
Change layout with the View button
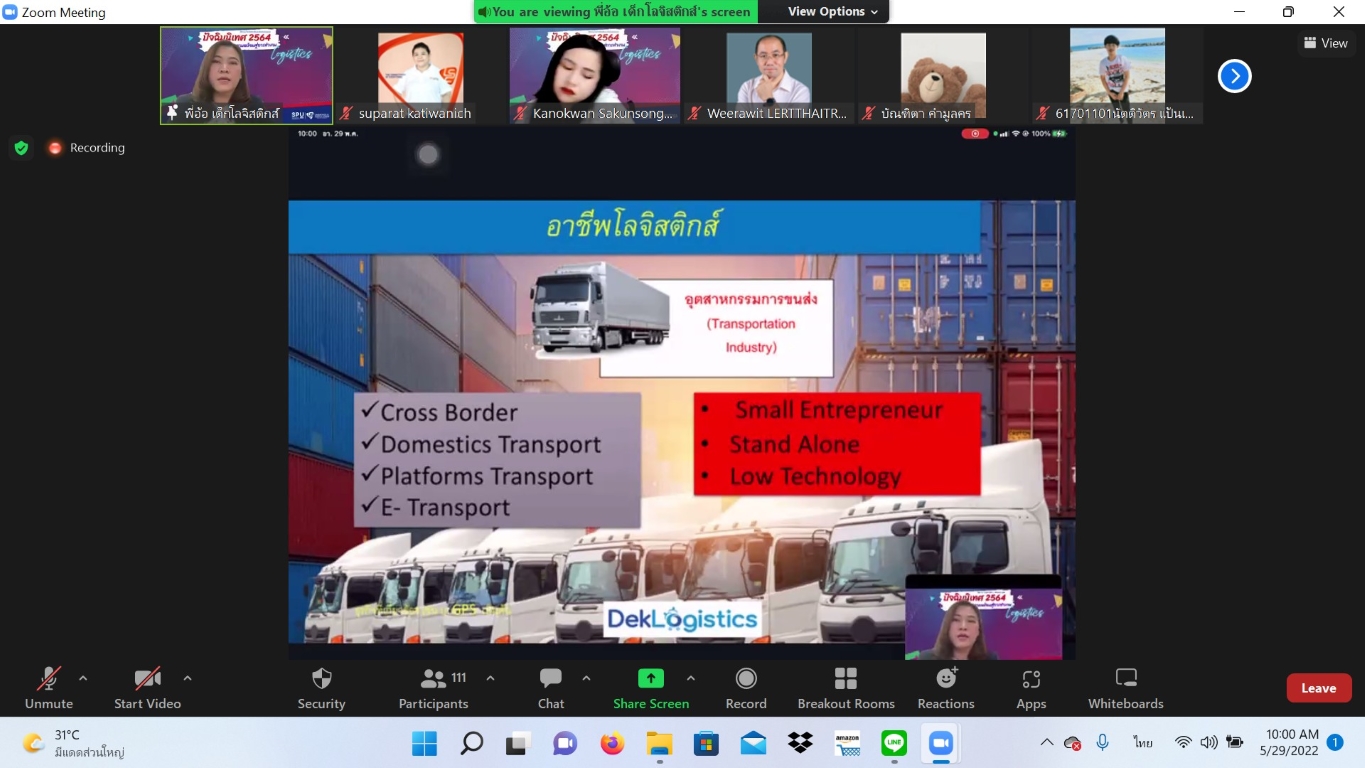1326,43
